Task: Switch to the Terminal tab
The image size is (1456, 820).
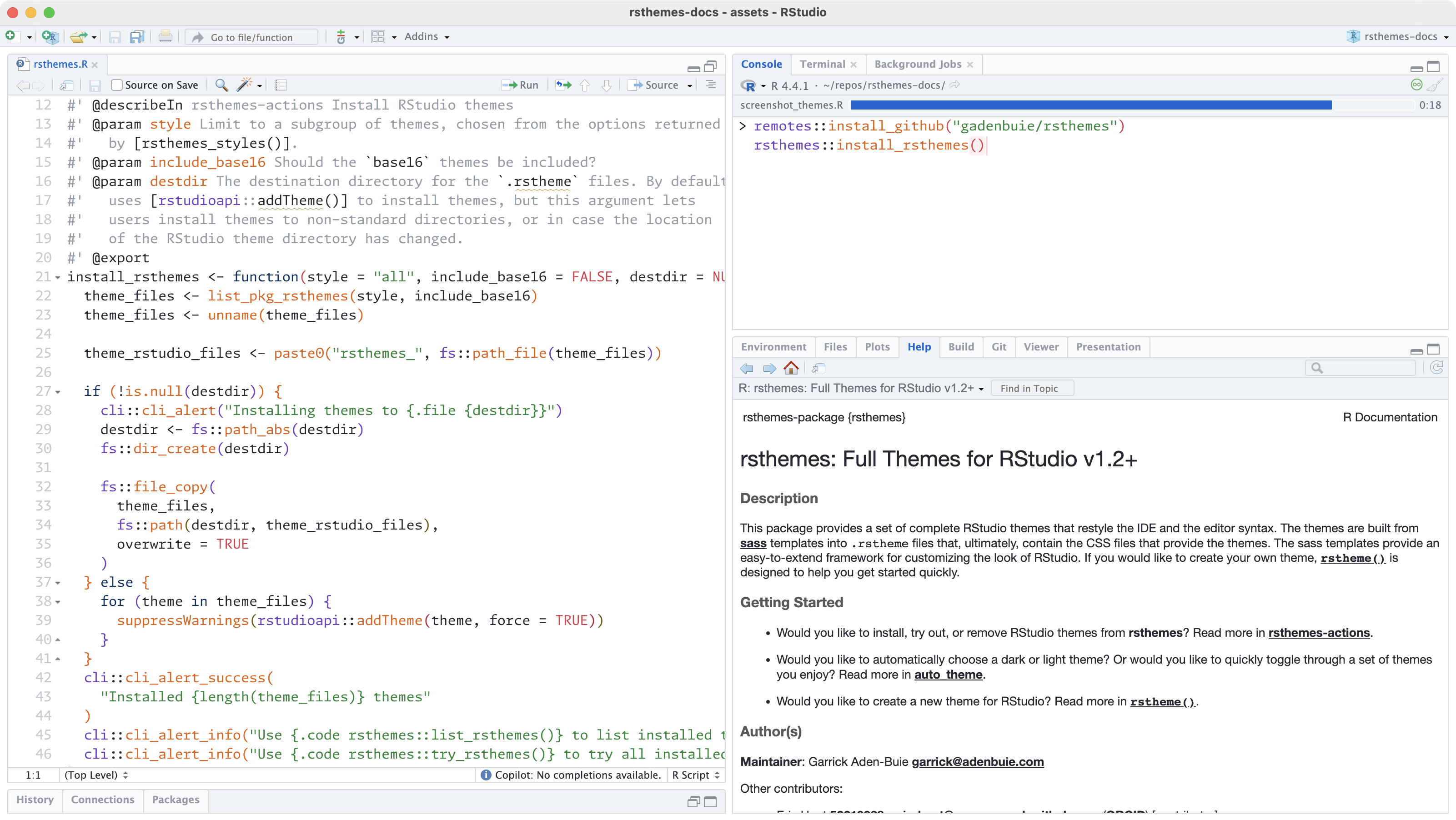Action: [x=822, y=65]
